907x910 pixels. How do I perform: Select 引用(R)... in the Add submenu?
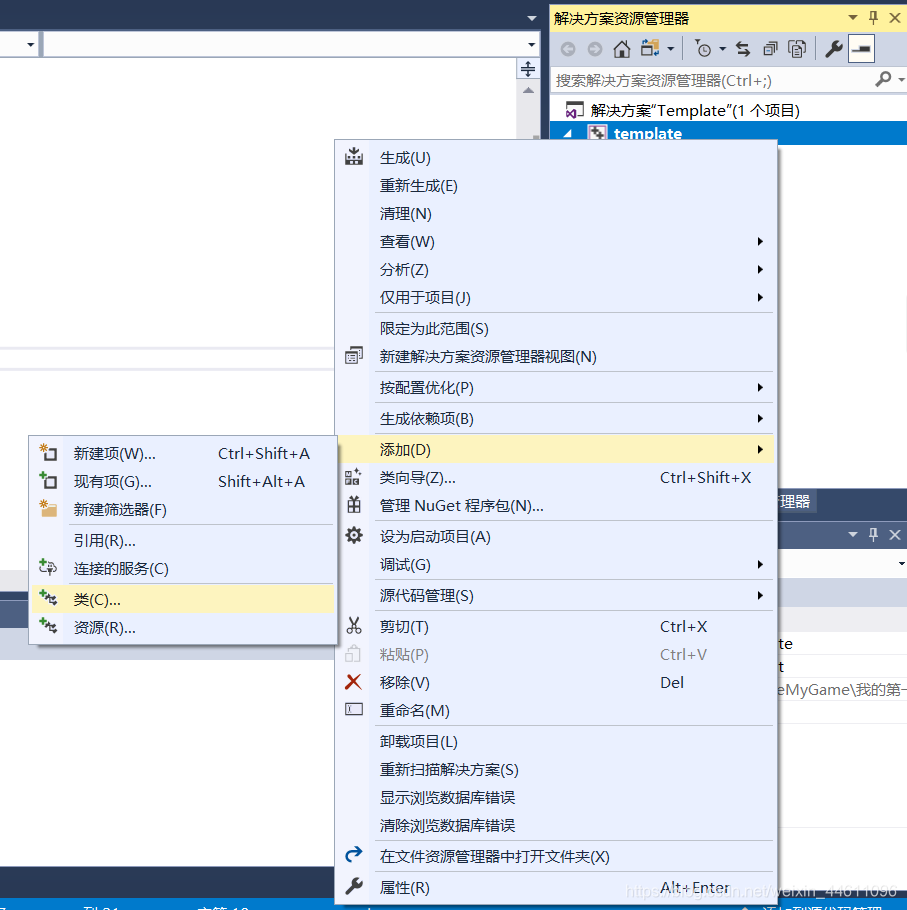183,540
